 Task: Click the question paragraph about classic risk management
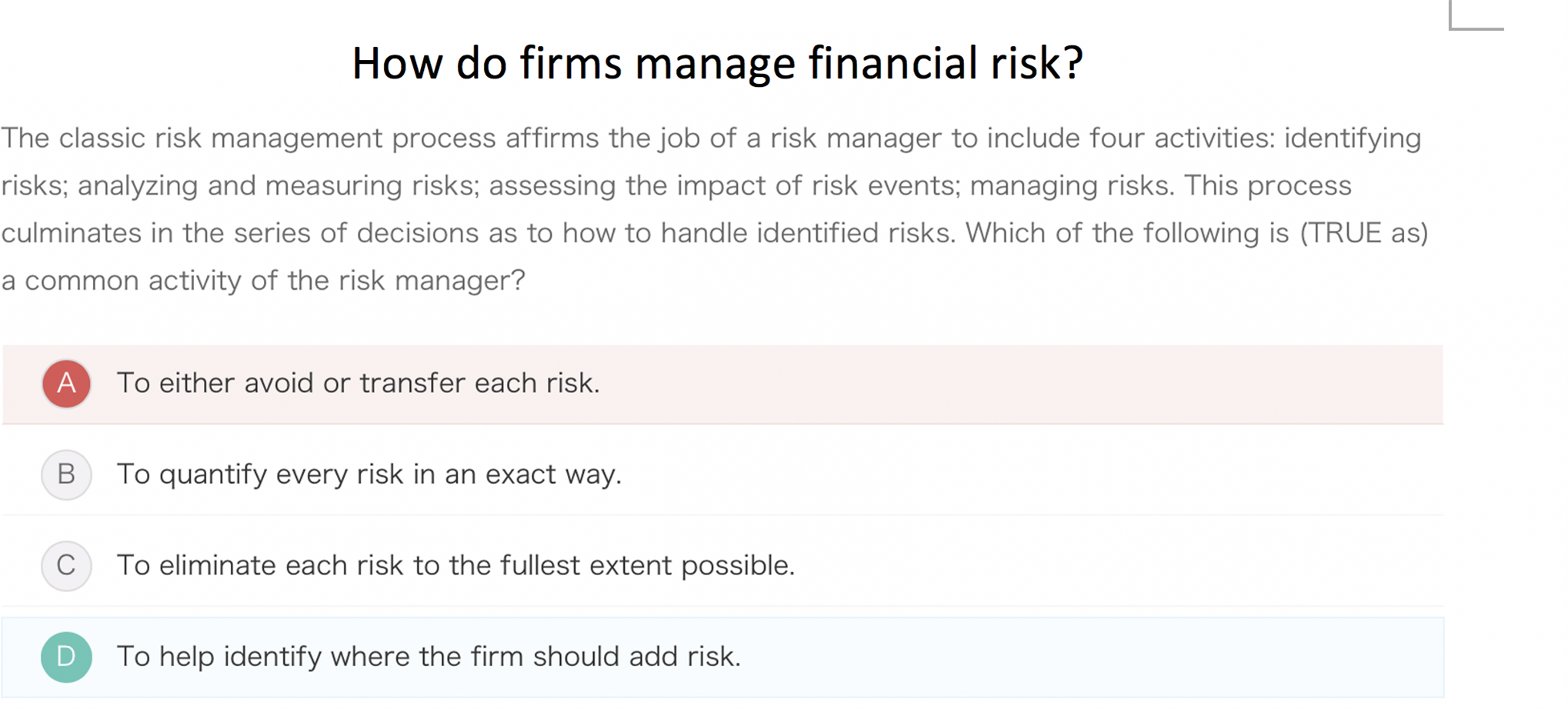pos(715,209)
